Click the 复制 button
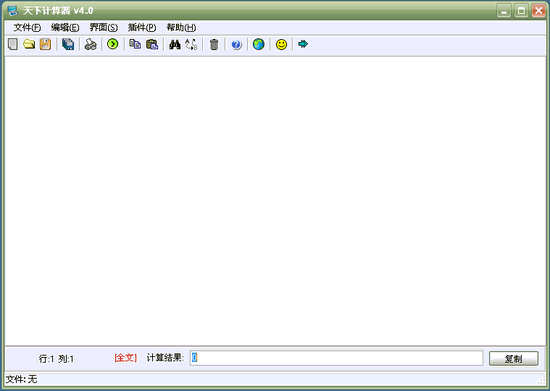The height and width of the screenshot is (391, 550). point(514,358)
